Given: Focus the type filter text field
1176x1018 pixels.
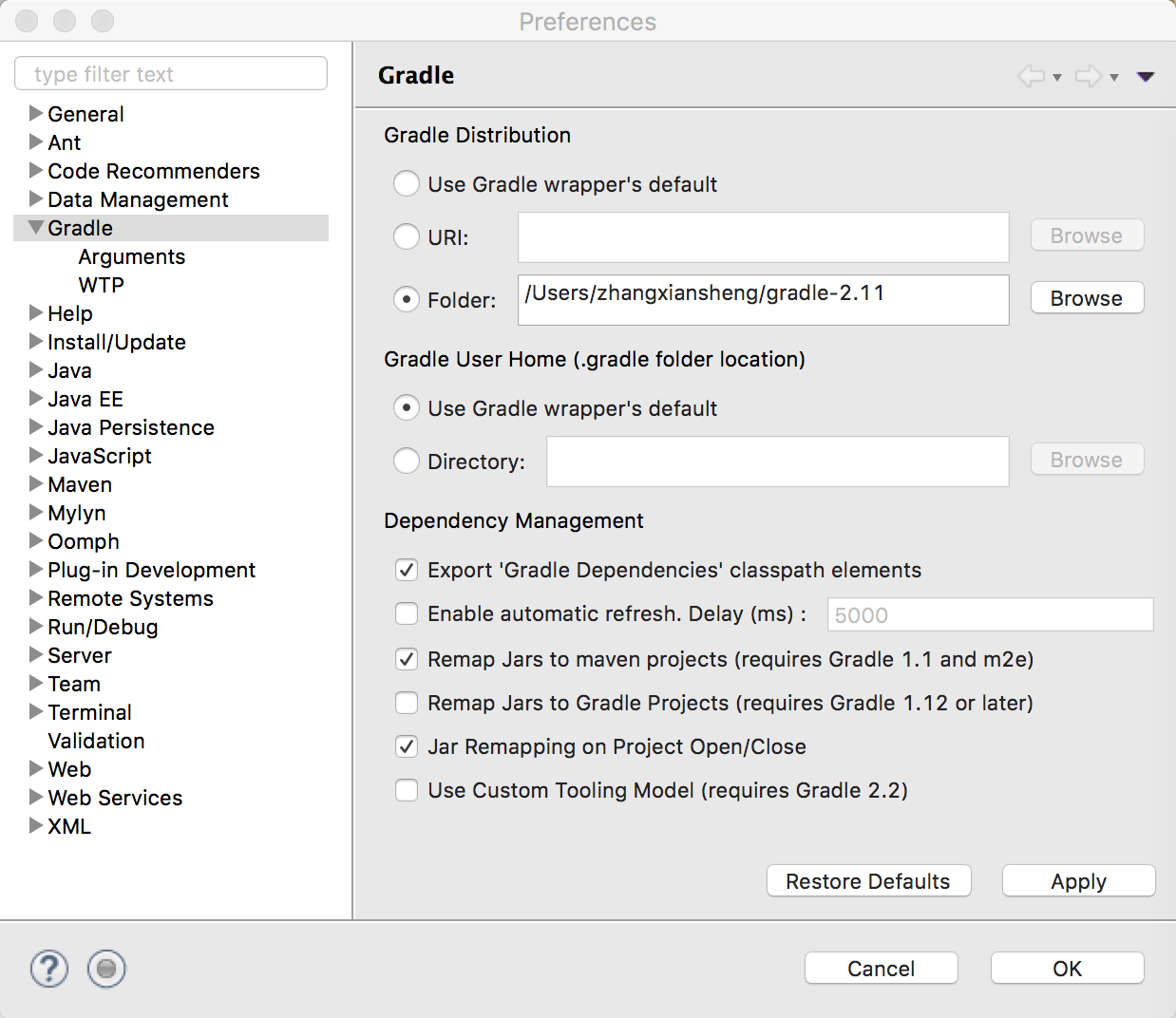Looking at the screenshot, I should tap(171, 74).
